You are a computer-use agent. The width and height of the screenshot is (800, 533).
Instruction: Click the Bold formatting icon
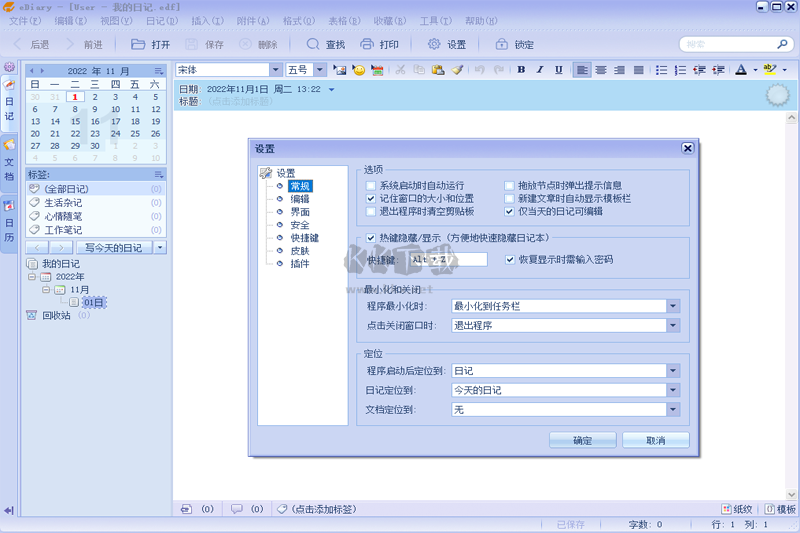point(521,70)
